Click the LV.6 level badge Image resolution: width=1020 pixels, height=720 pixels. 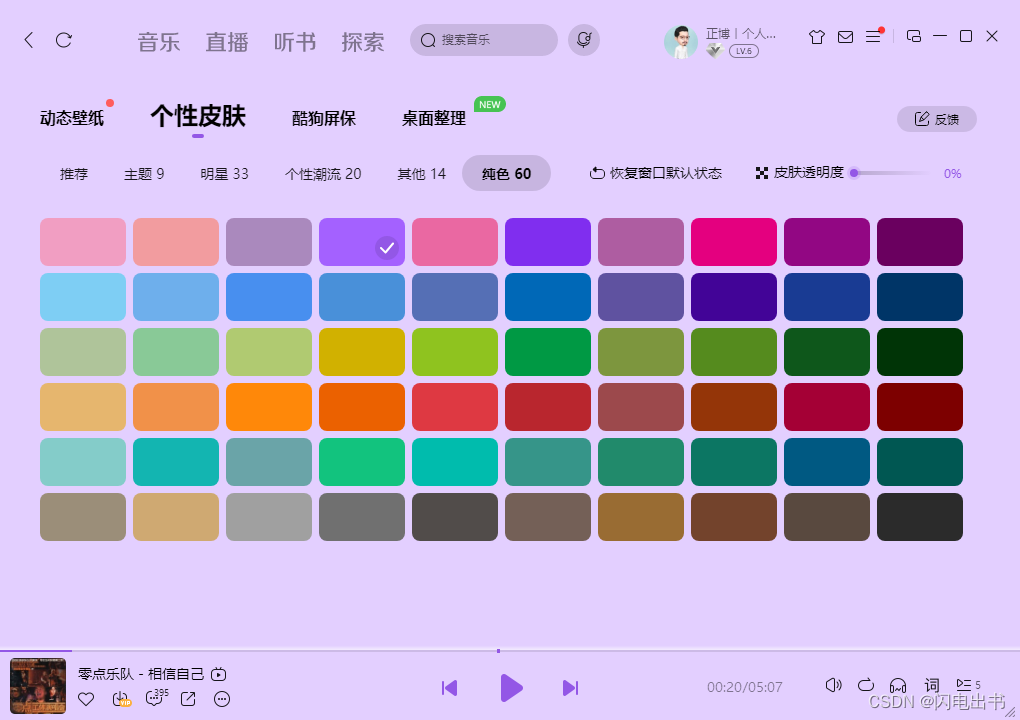coord(744,51)
